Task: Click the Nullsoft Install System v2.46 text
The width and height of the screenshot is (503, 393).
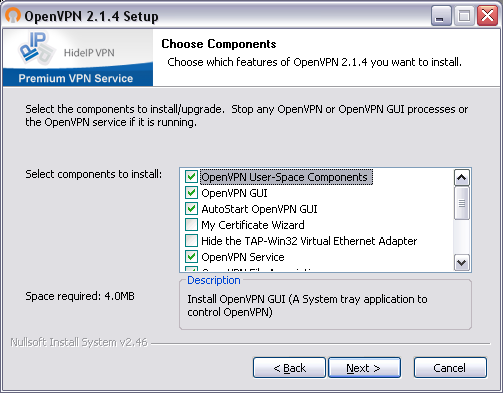Action: pos(79,342)
